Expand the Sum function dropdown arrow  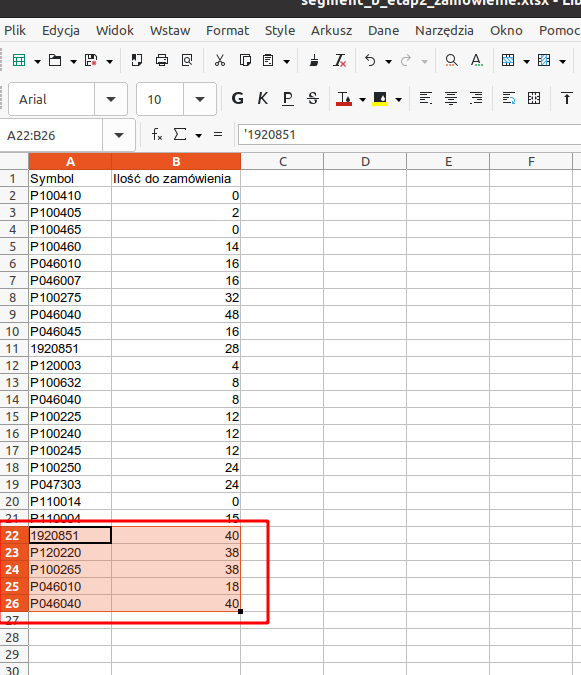(x=198, y=136)
